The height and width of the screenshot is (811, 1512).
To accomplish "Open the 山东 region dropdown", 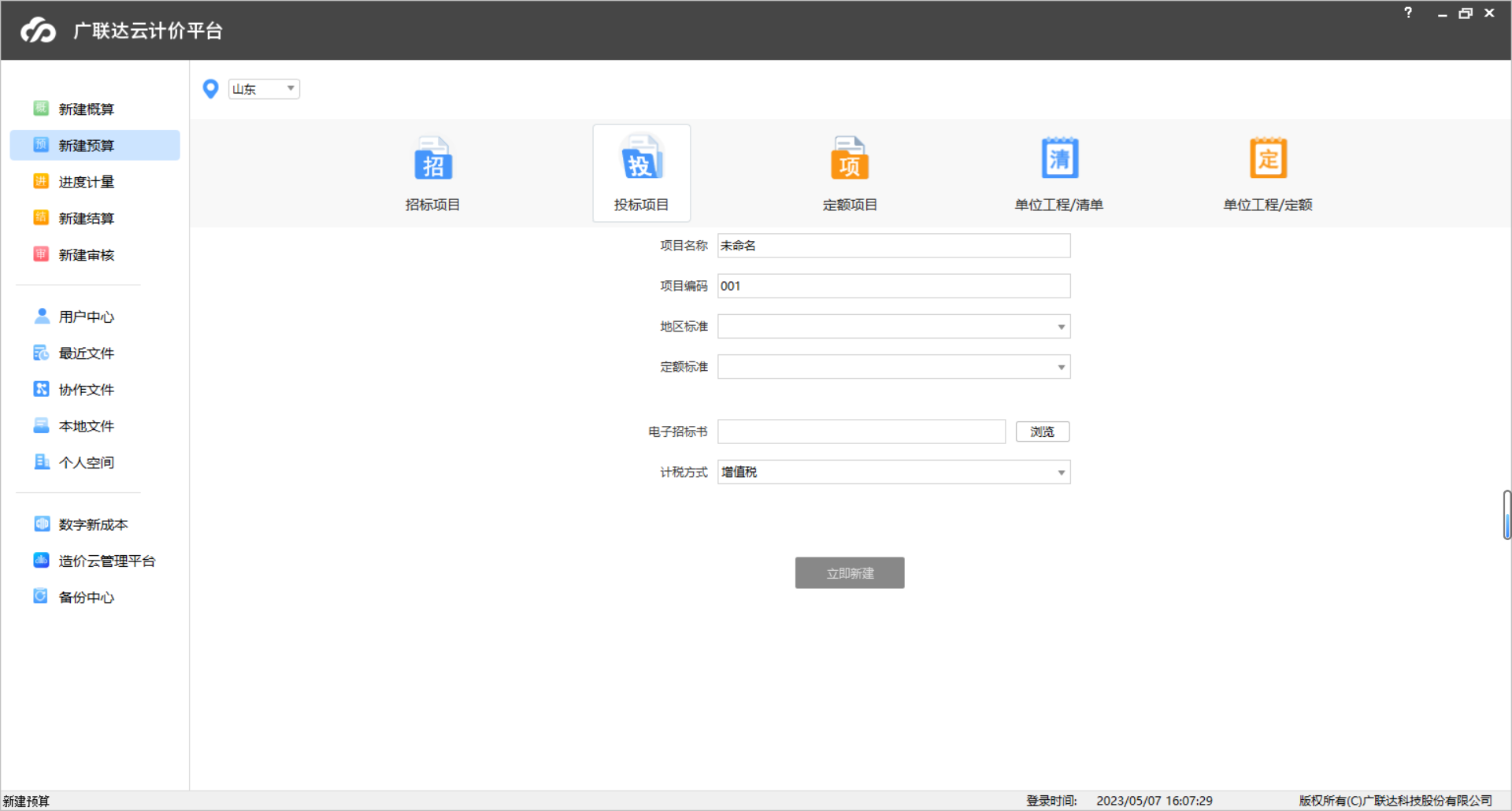I will click(264, 89).
